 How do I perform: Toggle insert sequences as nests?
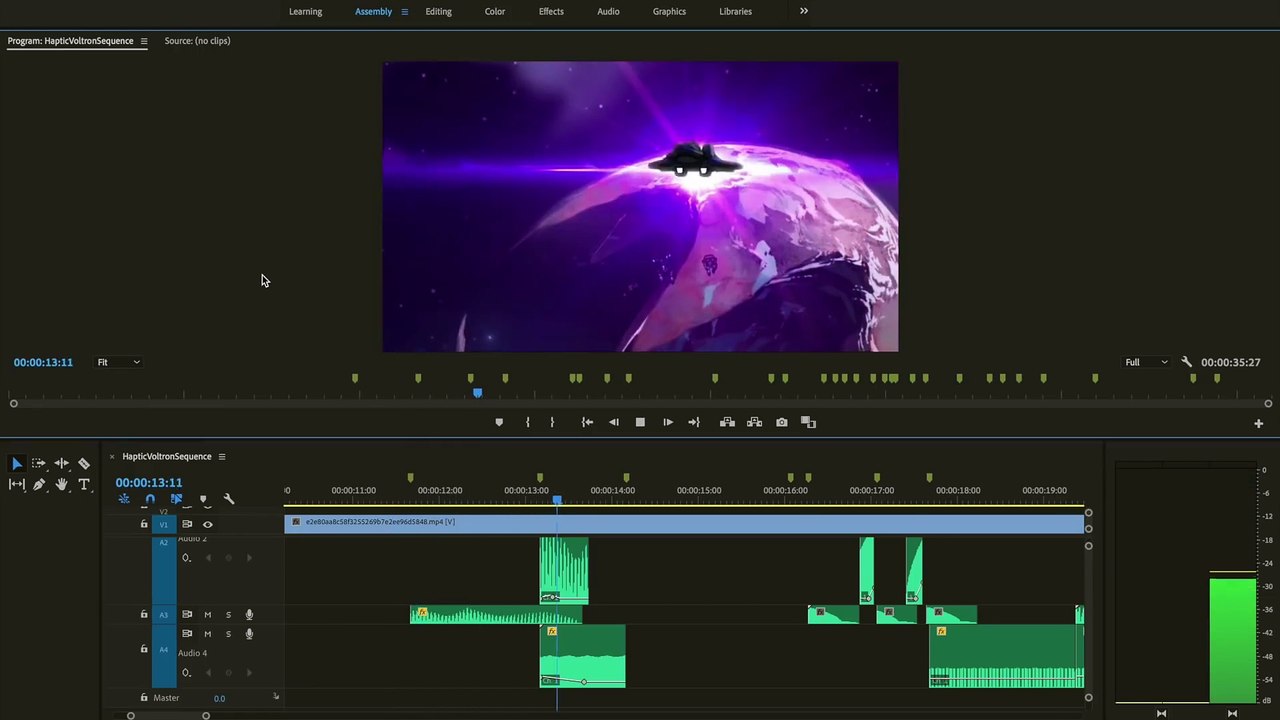tap(124, 499)
